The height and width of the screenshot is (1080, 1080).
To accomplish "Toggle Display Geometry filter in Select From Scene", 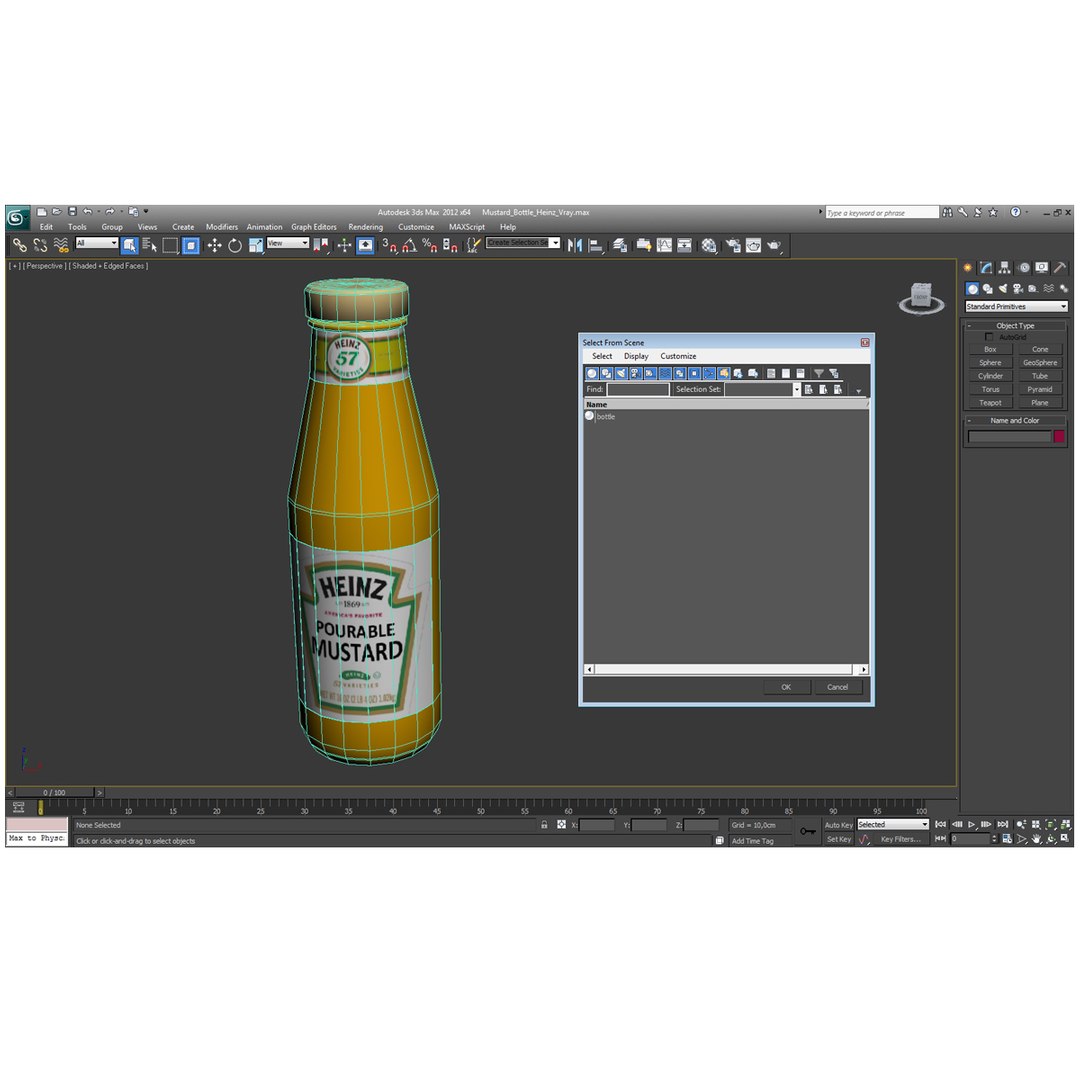I will click(592, 373).
